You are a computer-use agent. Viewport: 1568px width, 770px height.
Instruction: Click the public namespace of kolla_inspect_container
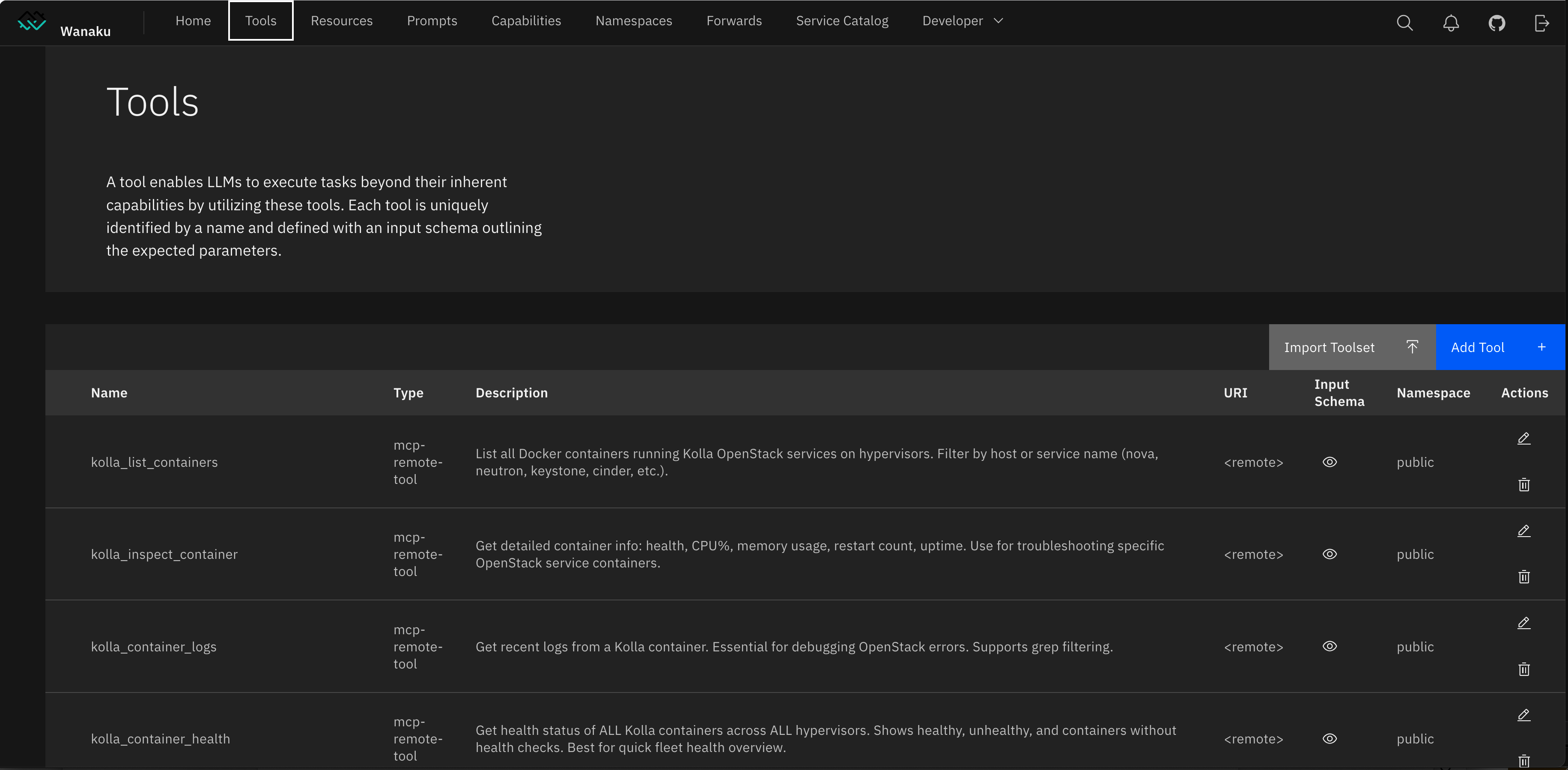(x=1415, y=554)
